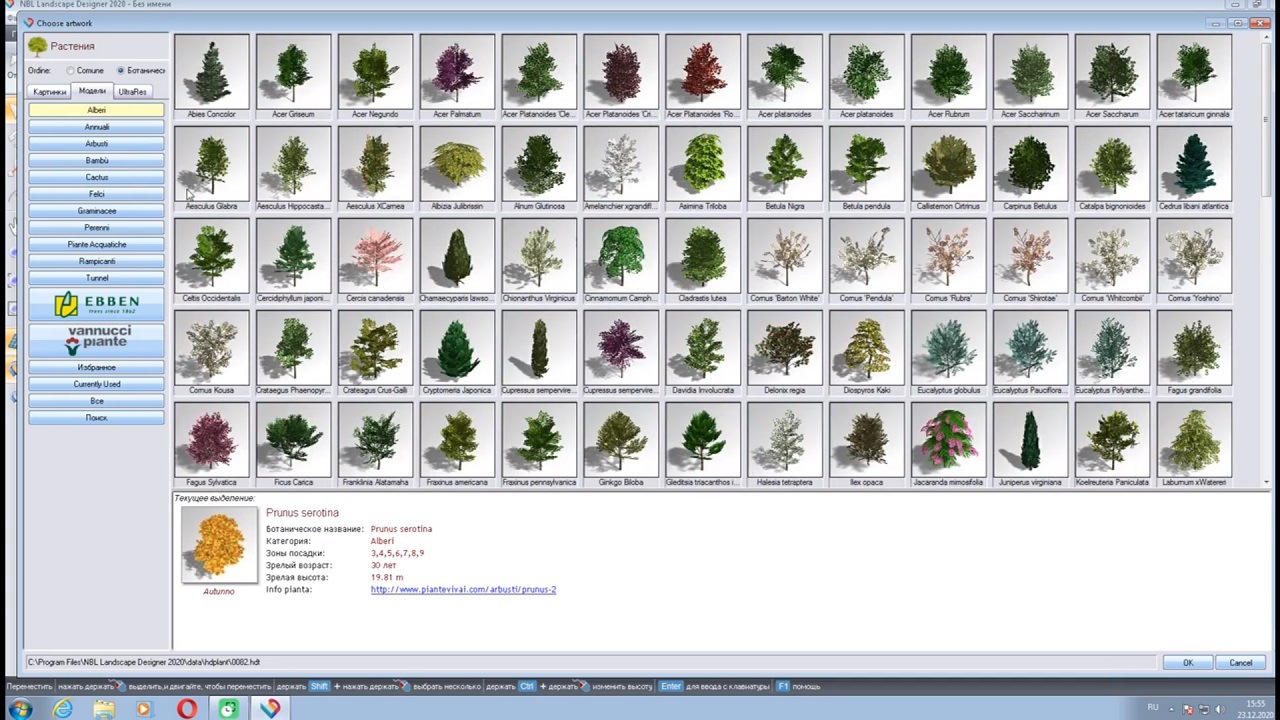The image size is (1280, 720).
Task: Launch Opera from the taskbar
Action: pyautogui.click(x=187, y=709)
